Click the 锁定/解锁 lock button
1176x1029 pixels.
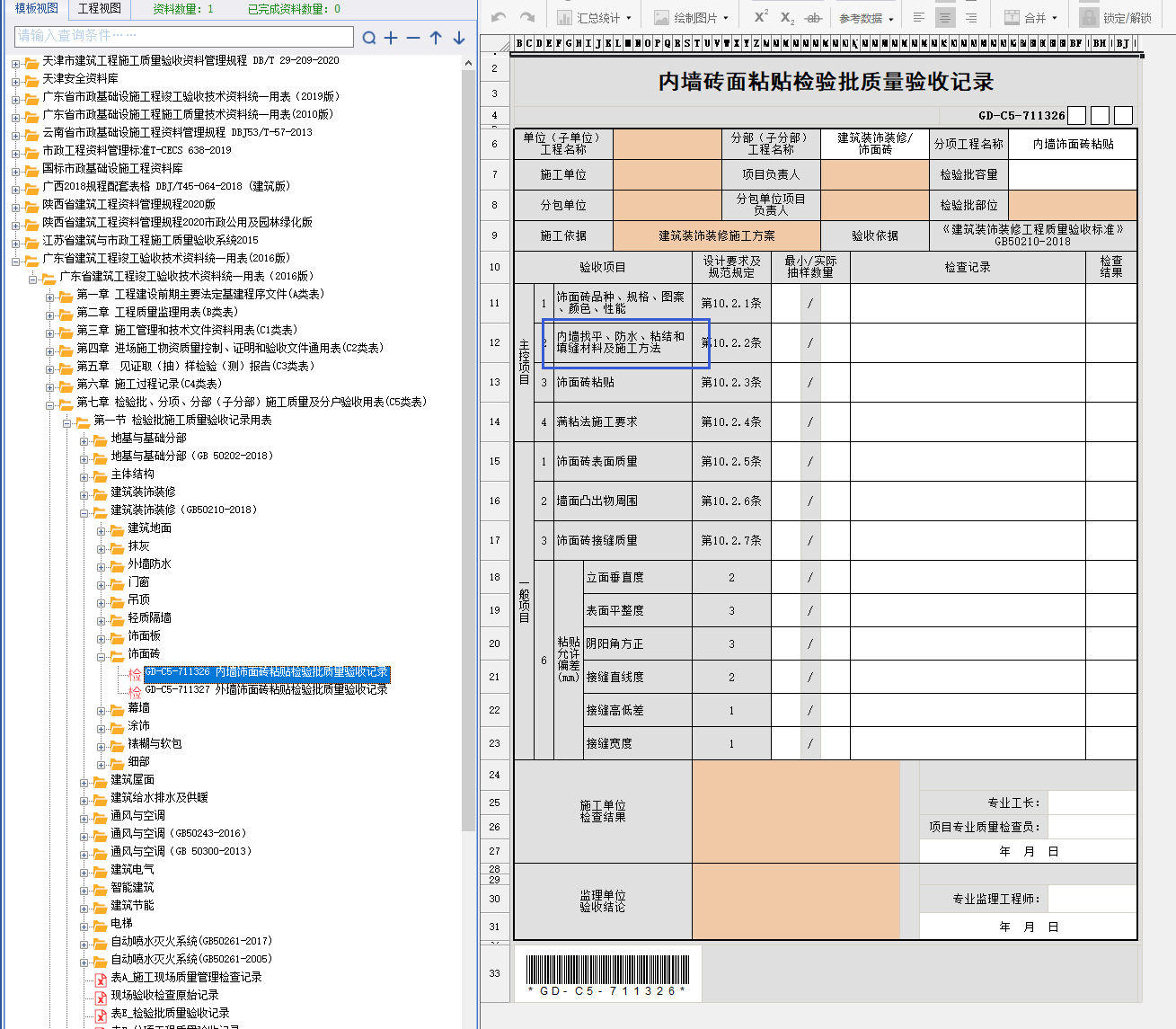tap(1117, 17)
